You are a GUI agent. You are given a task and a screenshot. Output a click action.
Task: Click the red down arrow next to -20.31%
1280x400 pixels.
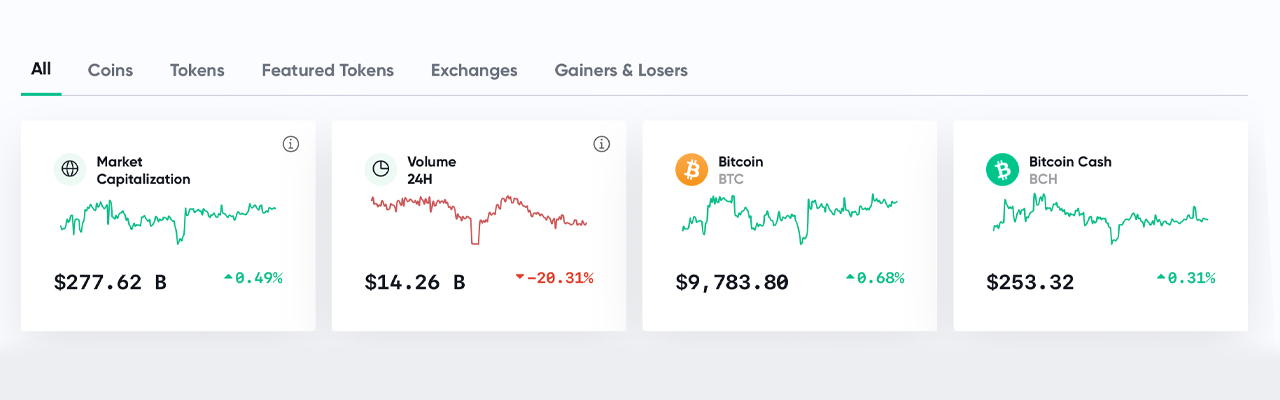coord(519,278)
